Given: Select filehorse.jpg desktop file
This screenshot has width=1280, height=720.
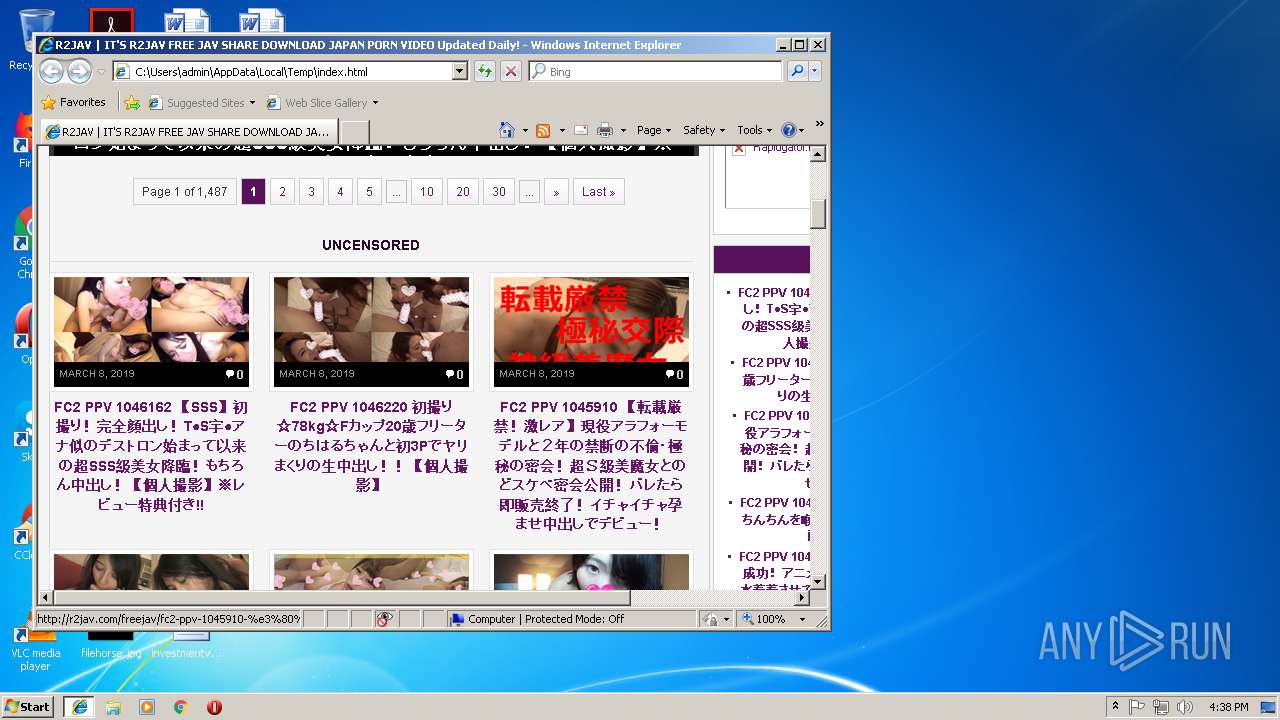Looking at the screenshot, I should point(111,648).
